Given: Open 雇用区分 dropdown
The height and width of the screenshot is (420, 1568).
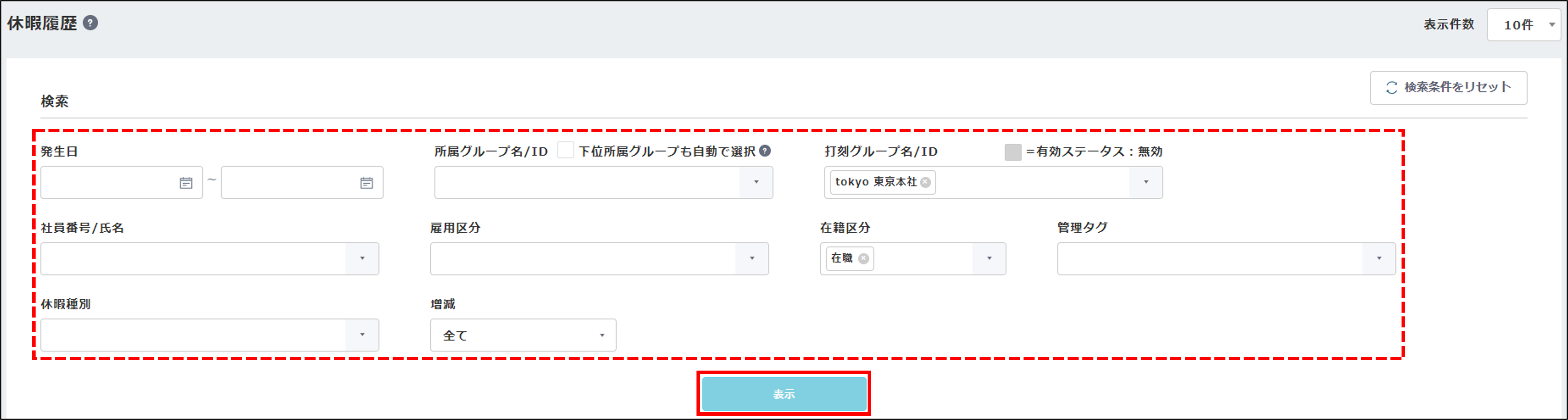Looking at the screenshot, I should pos(752,259).
